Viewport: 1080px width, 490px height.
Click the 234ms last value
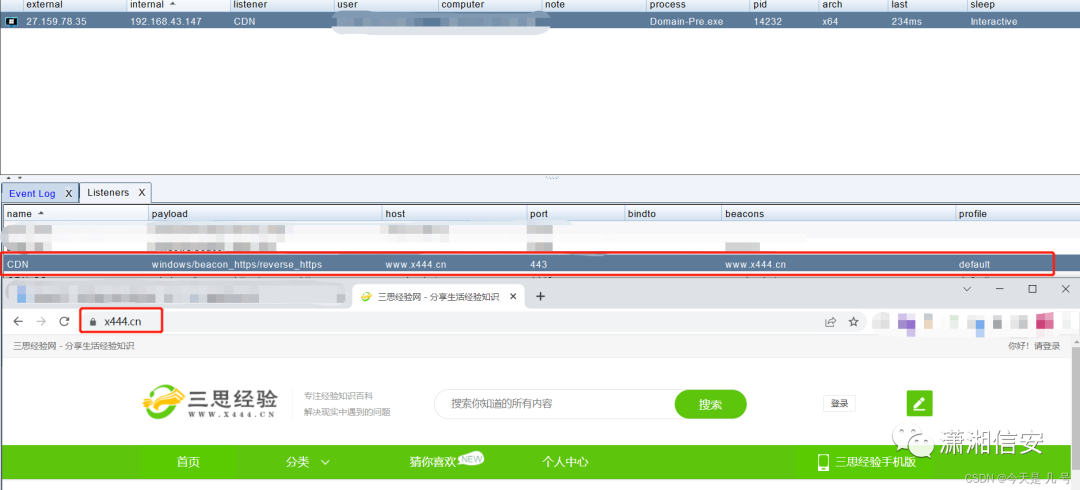pyautogui.click(x=906, y=21)
